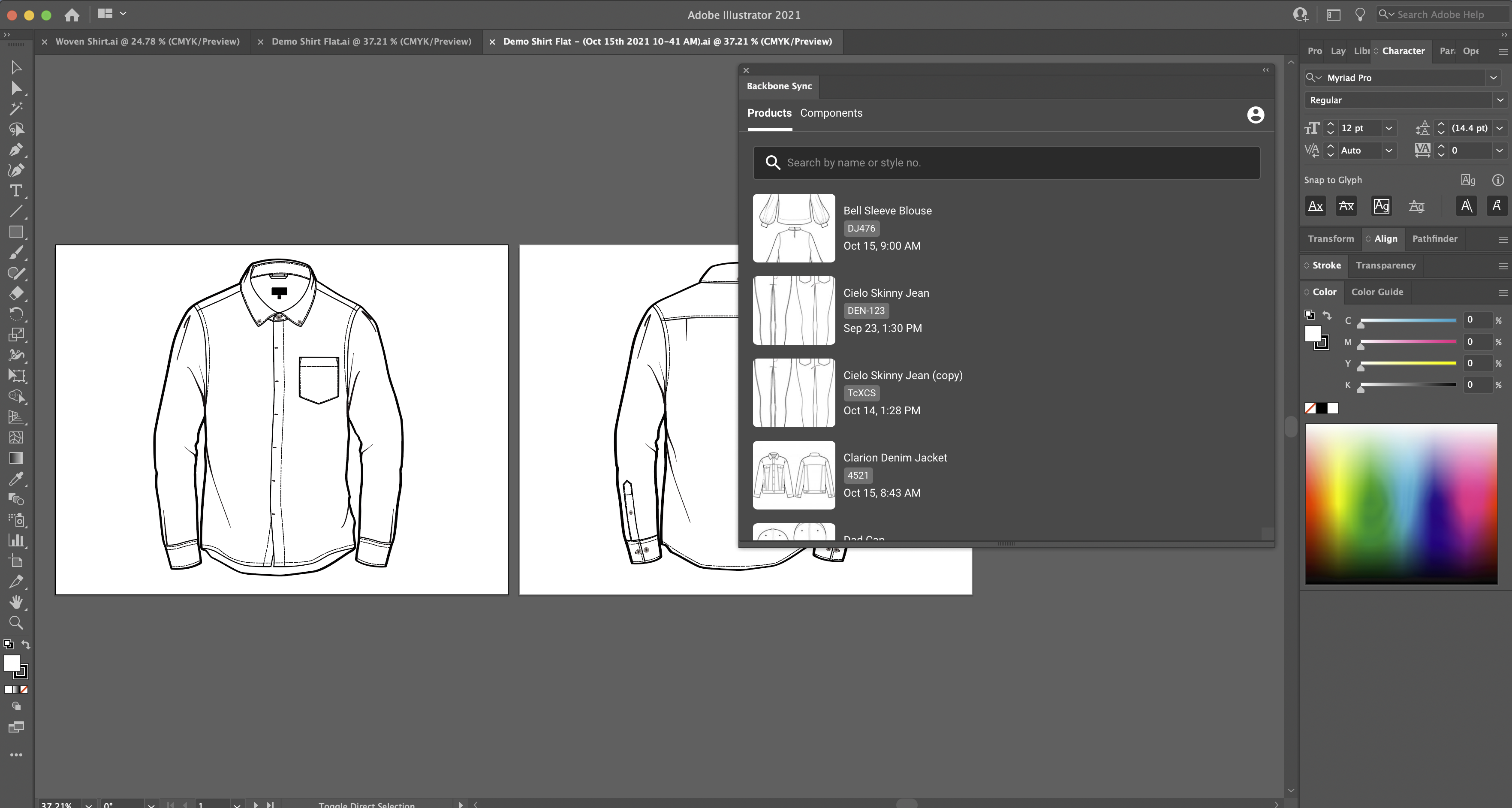
Task: Open the Transparency panel tab
Action: (x=1386, y=265)
